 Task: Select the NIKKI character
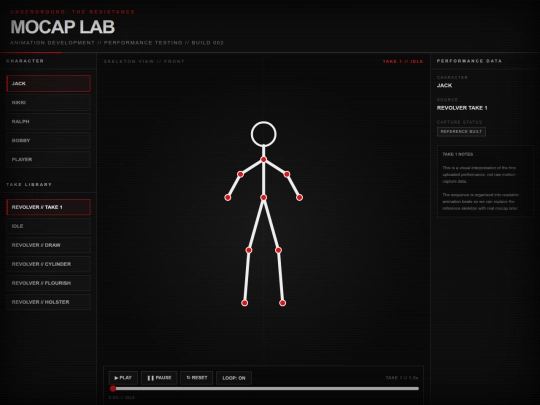49,103
